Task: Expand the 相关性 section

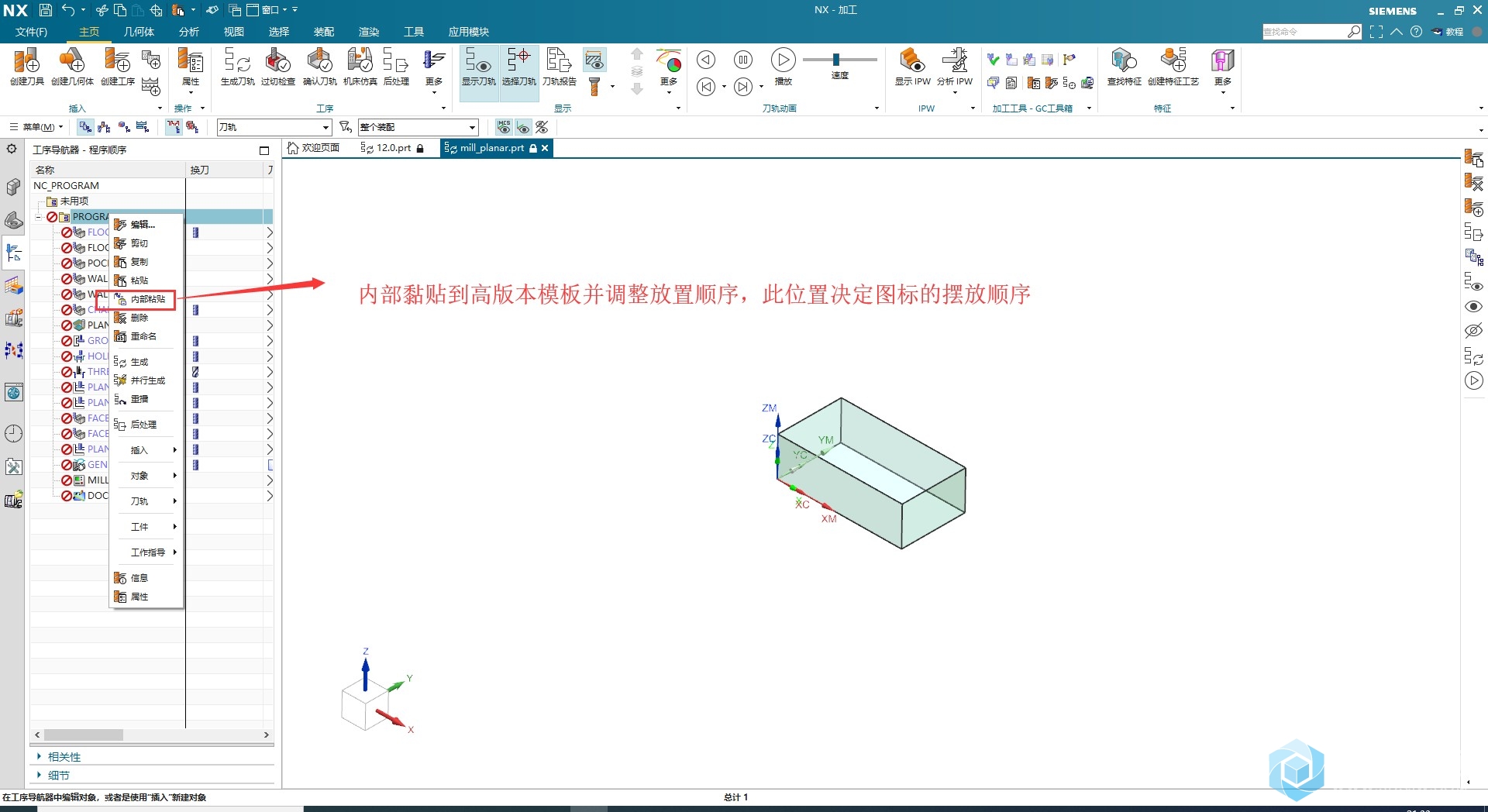Action: (x=64, y=757)
